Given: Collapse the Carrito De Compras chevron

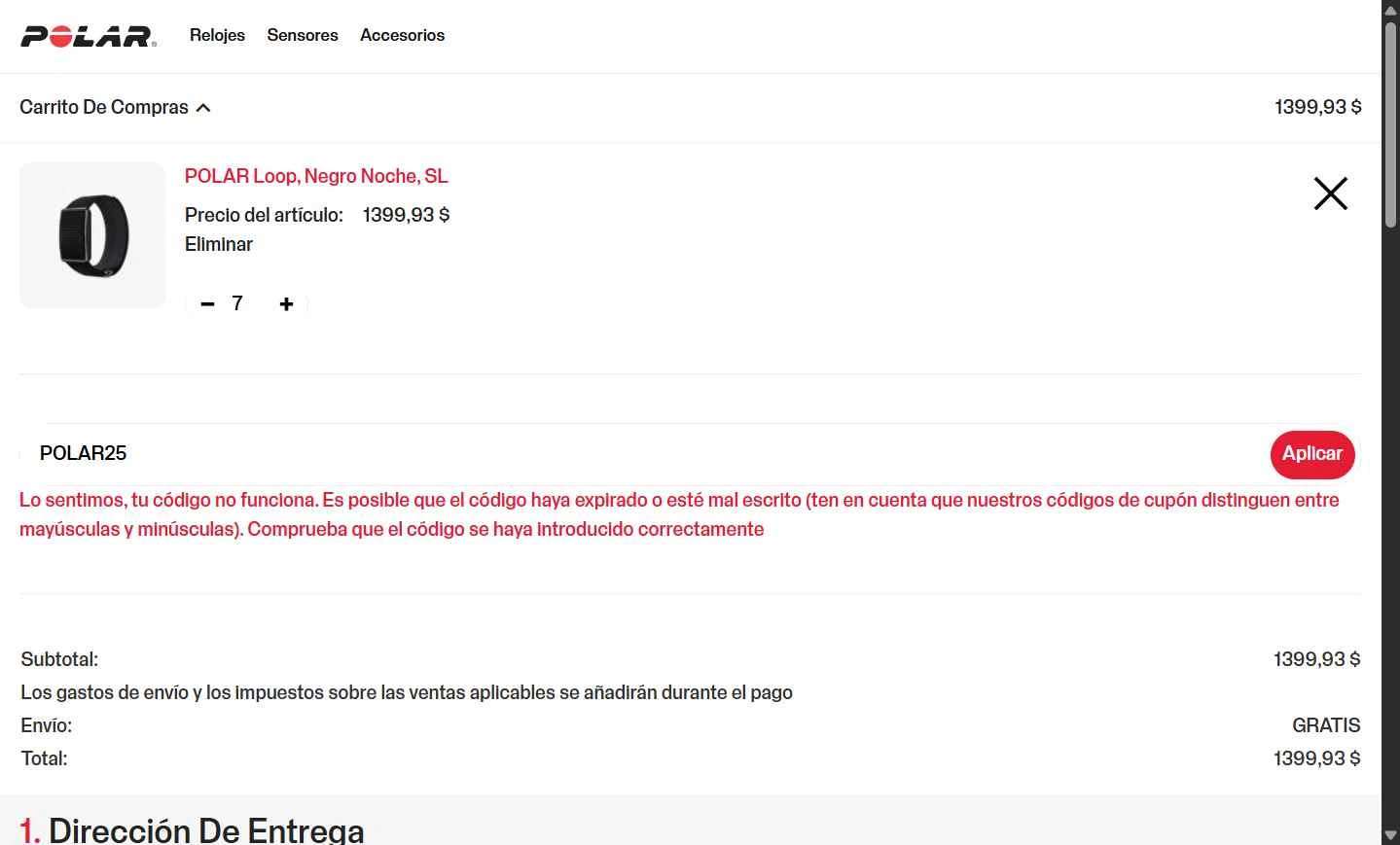Looking at the screenshot, I should tap(203, 108).
